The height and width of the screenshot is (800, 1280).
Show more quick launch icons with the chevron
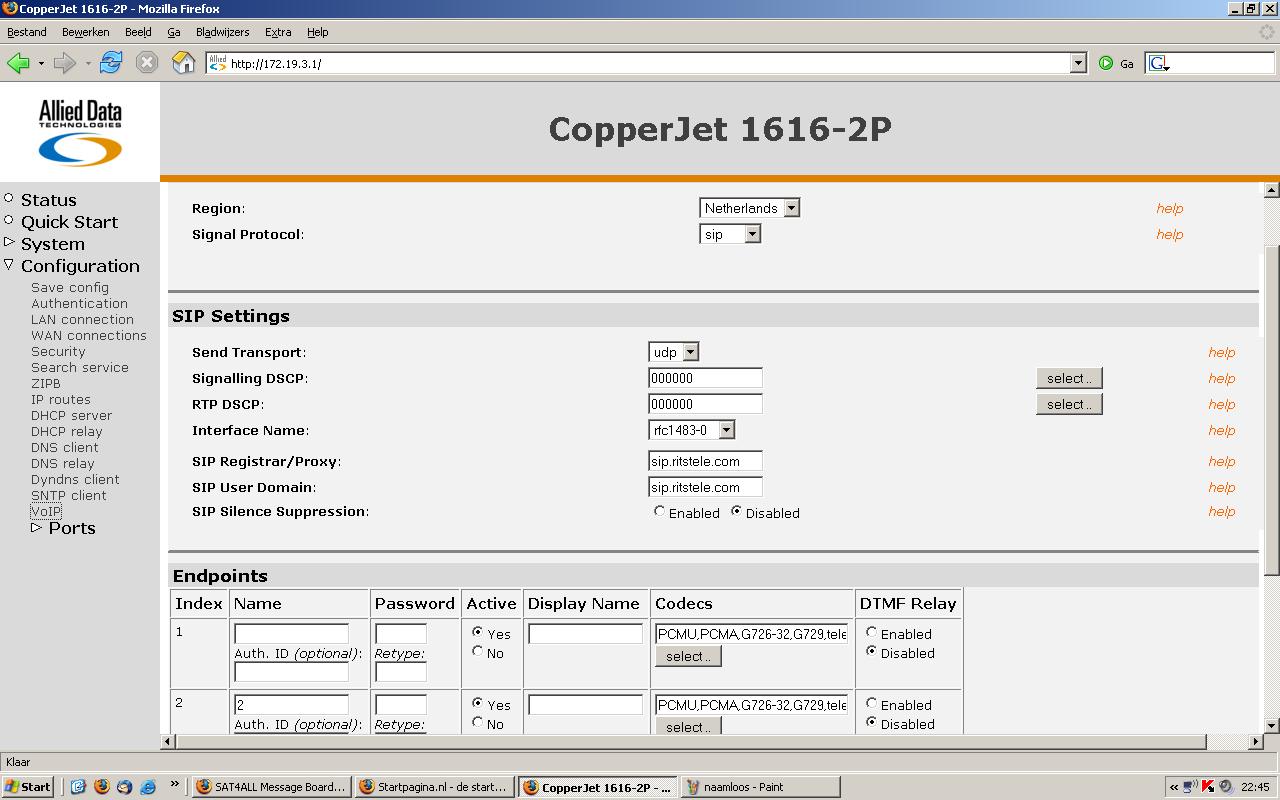(175, 784)
